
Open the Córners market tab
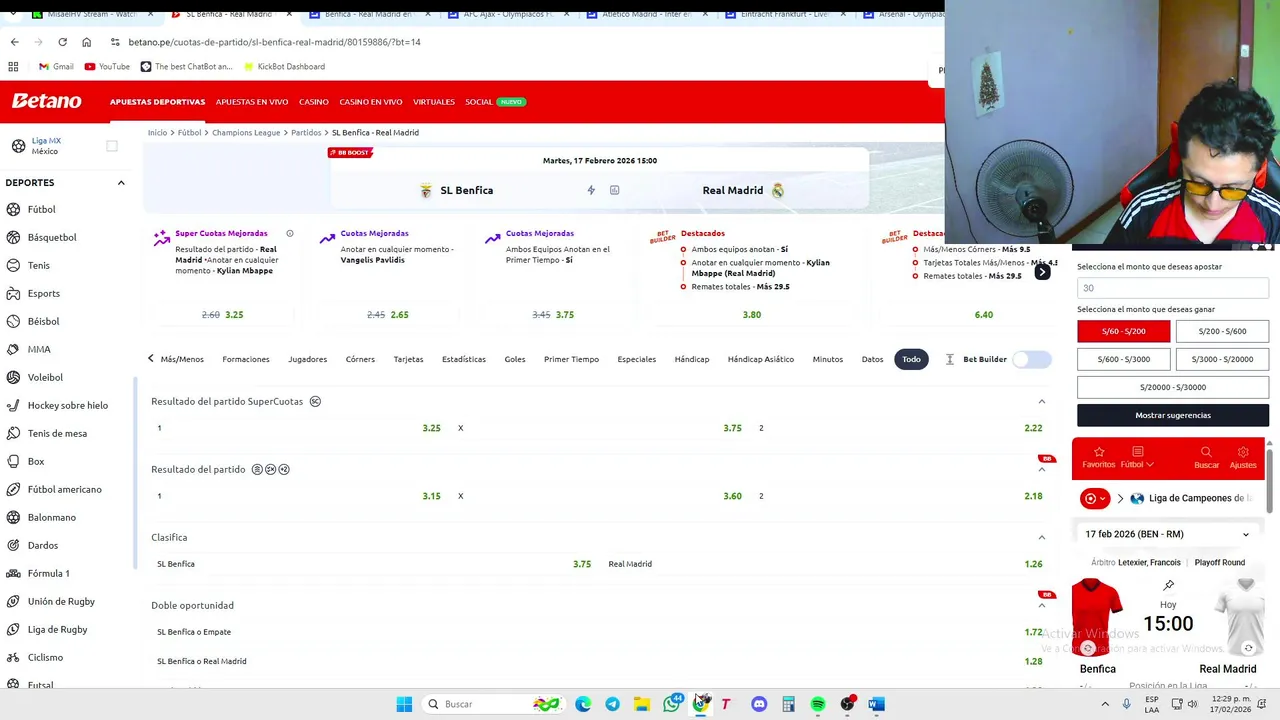click(360, 359)
